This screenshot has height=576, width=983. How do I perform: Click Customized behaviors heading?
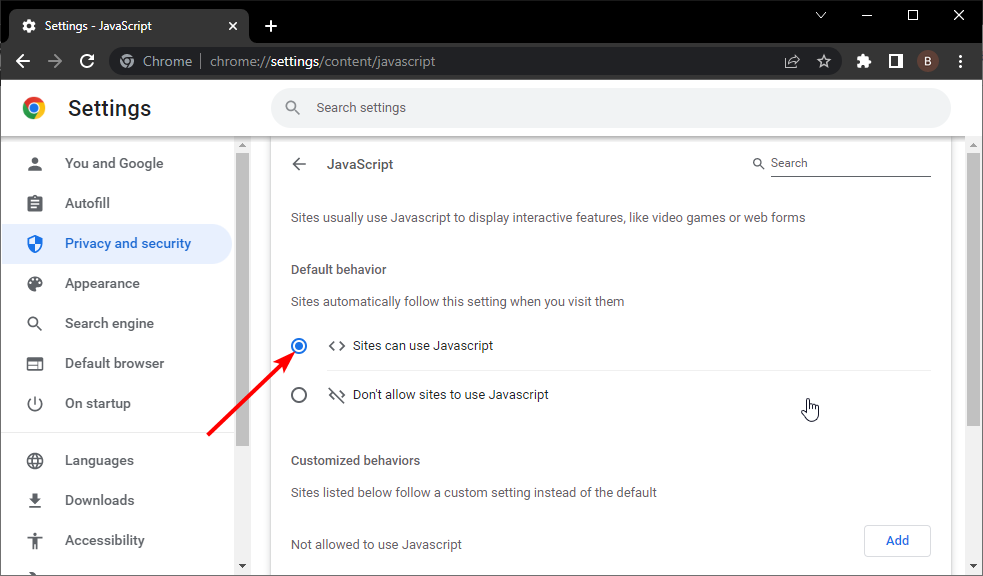pyautogui.click(x=355, y=461)
